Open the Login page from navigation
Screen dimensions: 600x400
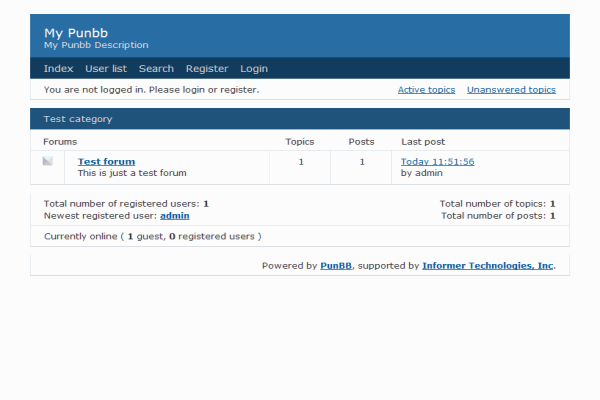pyautogui.click(x=254, y=69)
